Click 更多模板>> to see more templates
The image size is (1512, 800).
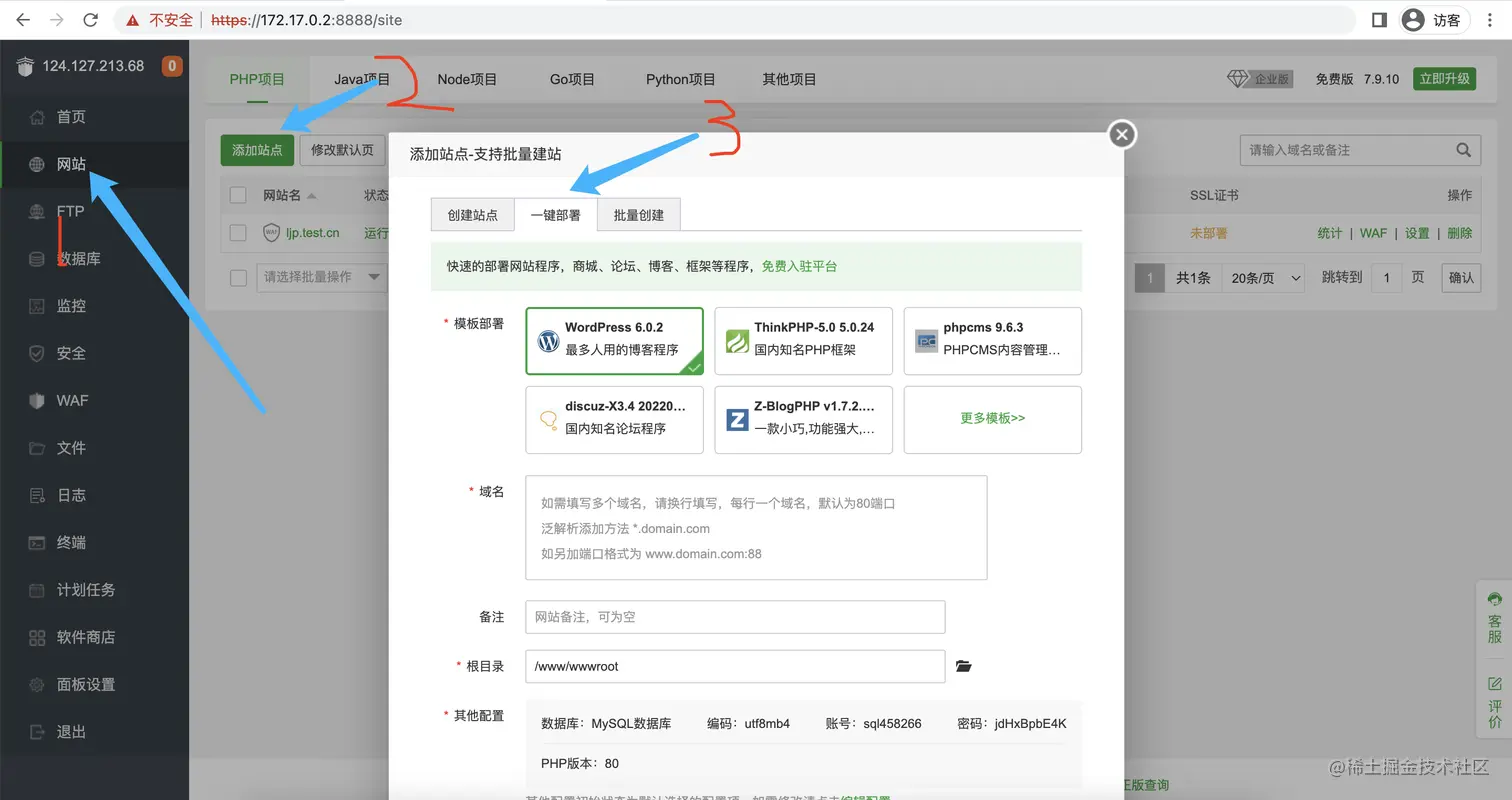click(x=993, y=420)
